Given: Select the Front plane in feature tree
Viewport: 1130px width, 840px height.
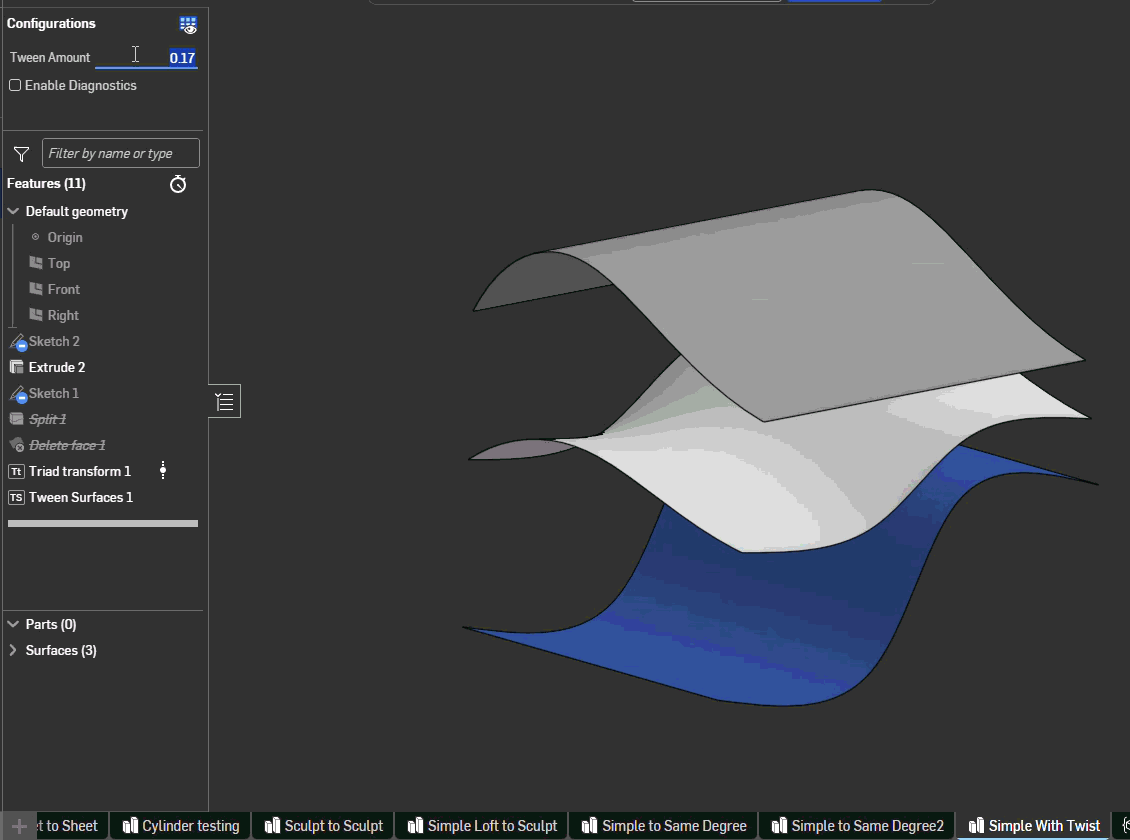Looking at the screenshot, I should coord(63,289).
